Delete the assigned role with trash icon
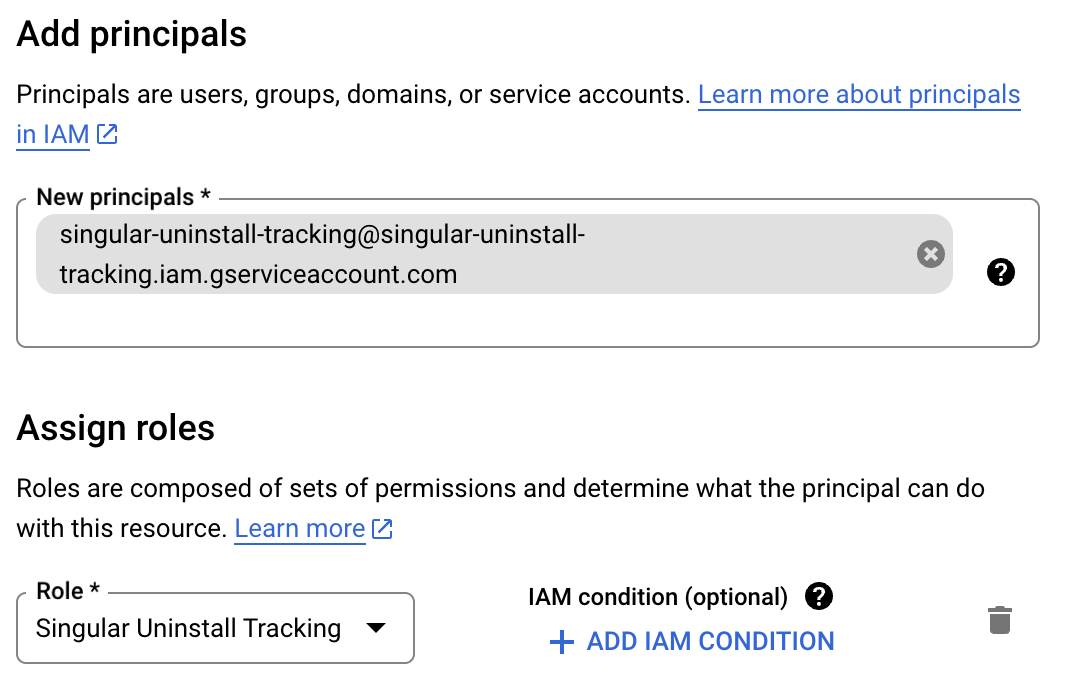The width and height of the screenshot is (1072, 684). point(1000,620)
